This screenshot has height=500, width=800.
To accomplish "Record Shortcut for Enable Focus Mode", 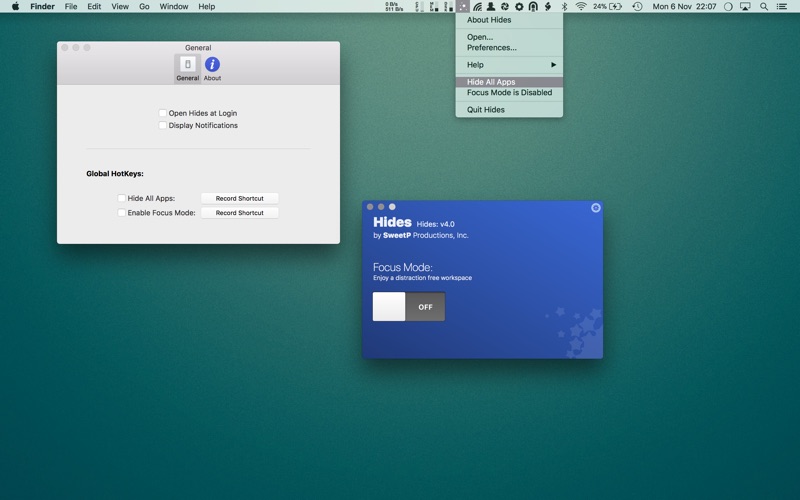I will tap(239, 213).
